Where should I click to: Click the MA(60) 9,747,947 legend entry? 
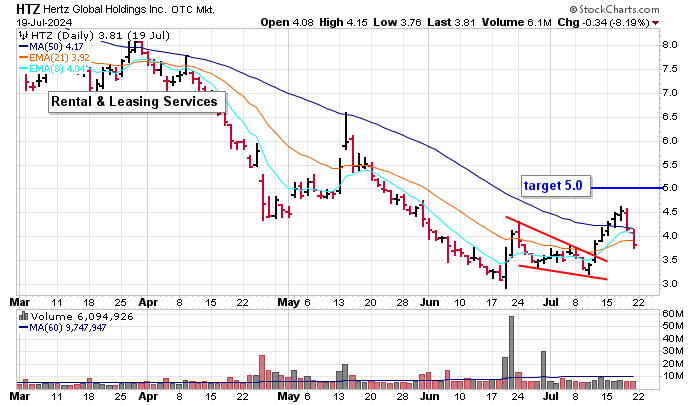click(63, 328)
